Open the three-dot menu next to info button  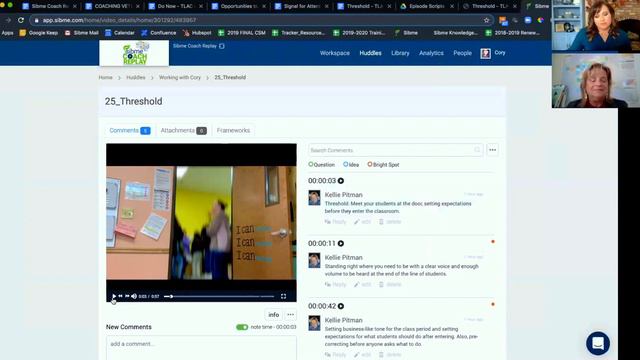coord(291,315)
